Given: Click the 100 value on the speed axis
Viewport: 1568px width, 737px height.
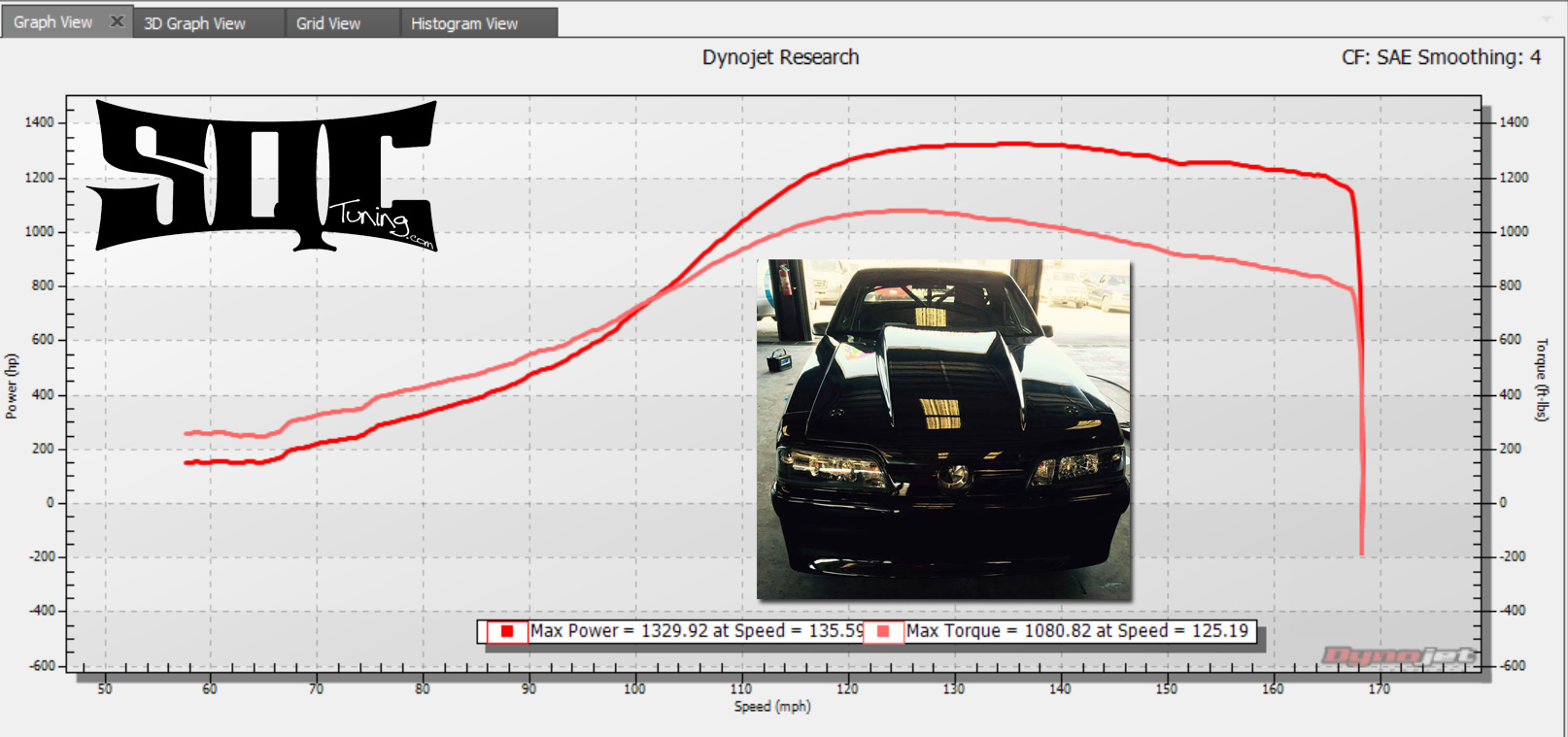Looking at the screenshot, I should pyautogui.click(x=634, y=689).
